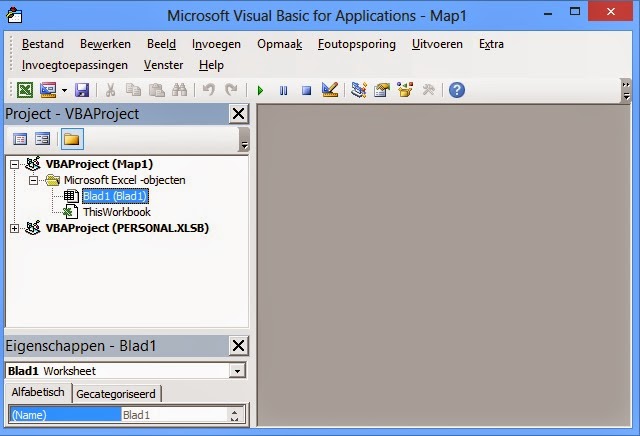Image resolution: width=640 pixels, height=436 pixels.
Task: Open the Venster menu
Action: [x=163, y=65]
